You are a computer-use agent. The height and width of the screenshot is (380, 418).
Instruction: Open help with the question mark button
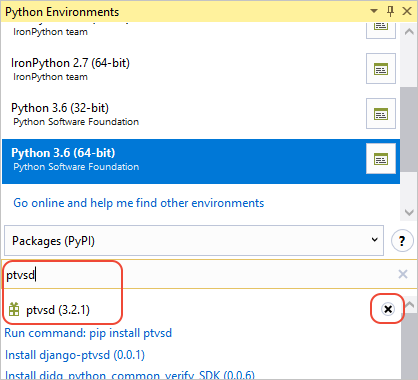tap(402, 240)
